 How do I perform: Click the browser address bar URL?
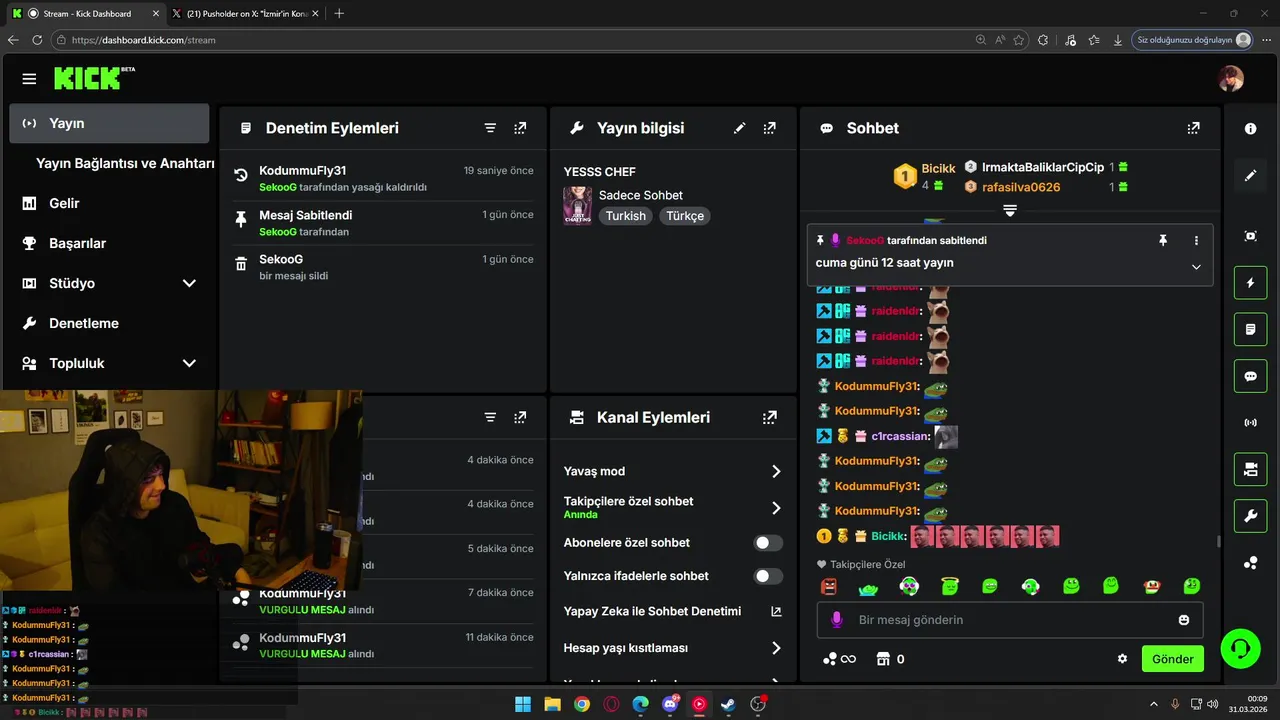point(144,40)
